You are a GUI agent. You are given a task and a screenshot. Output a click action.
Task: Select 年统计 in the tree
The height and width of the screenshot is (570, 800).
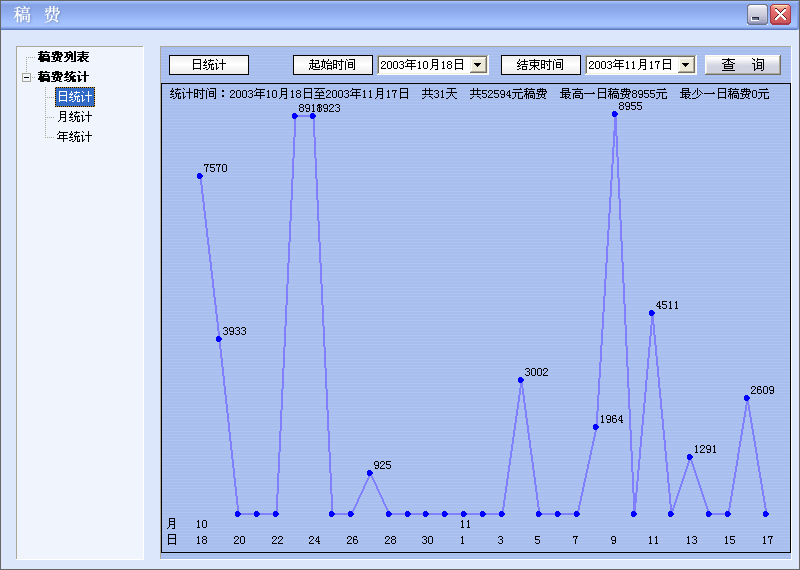pyautogui.click(x=74, y=137)
